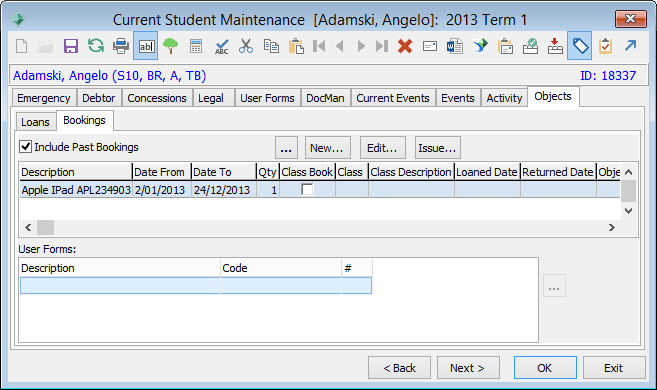The height and width of the screenshot is (390, 657).
Task: Click the Open folder toolbar icon
Action: (46, 46)
